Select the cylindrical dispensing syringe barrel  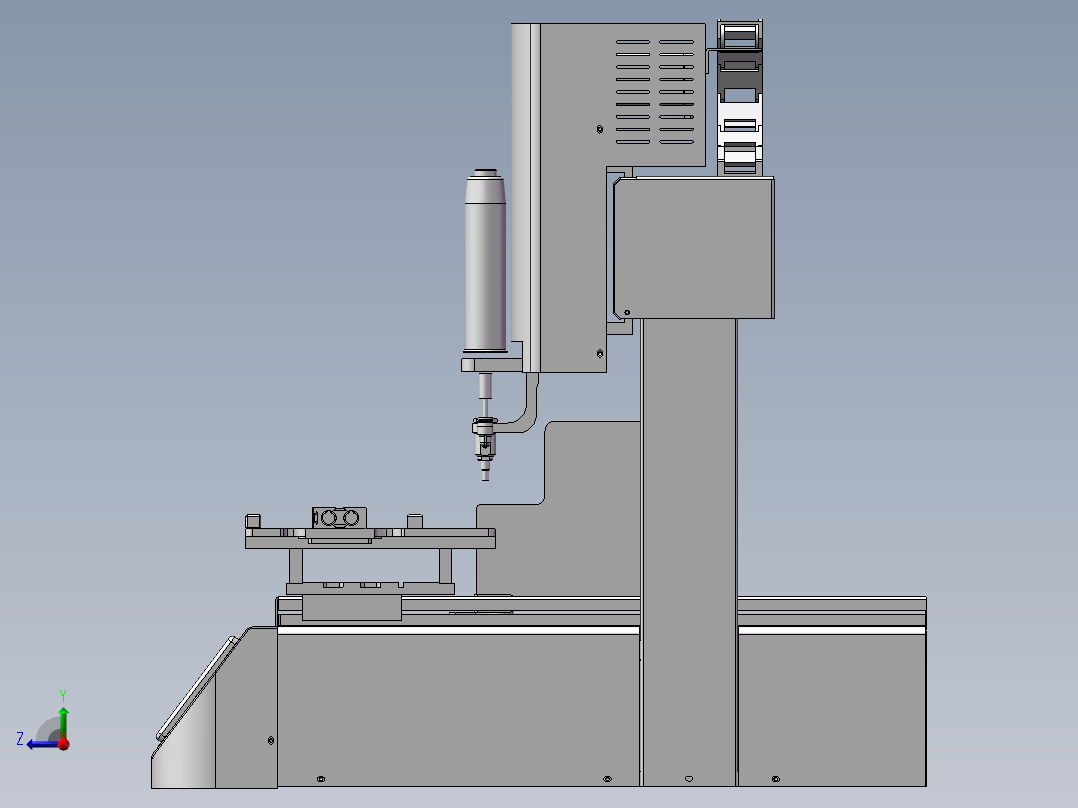[485, 261]
